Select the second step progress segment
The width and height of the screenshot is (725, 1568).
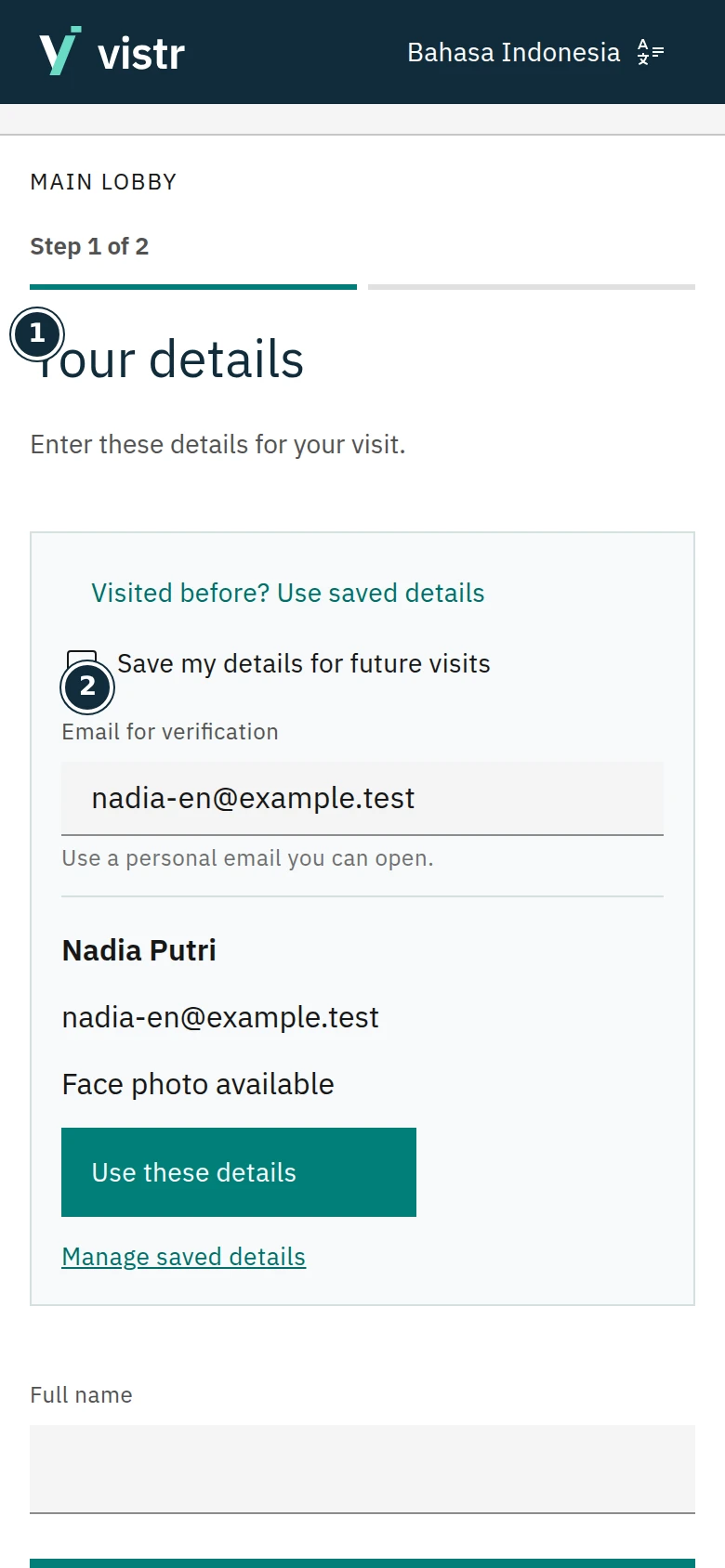(532, 287)
